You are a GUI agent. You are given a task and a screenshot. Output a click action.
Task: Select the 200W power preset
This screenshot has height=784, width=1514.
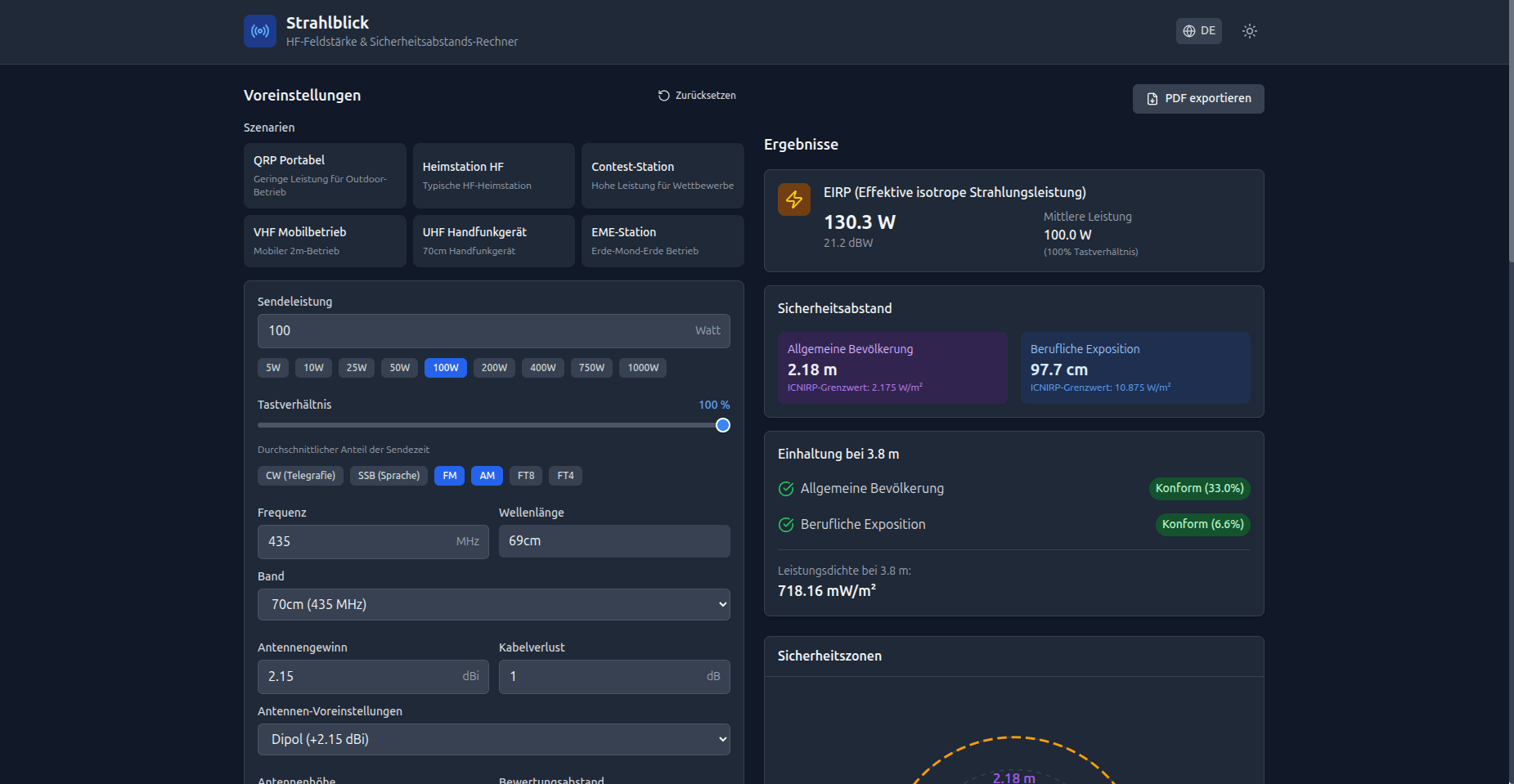[x=494, y=368]
